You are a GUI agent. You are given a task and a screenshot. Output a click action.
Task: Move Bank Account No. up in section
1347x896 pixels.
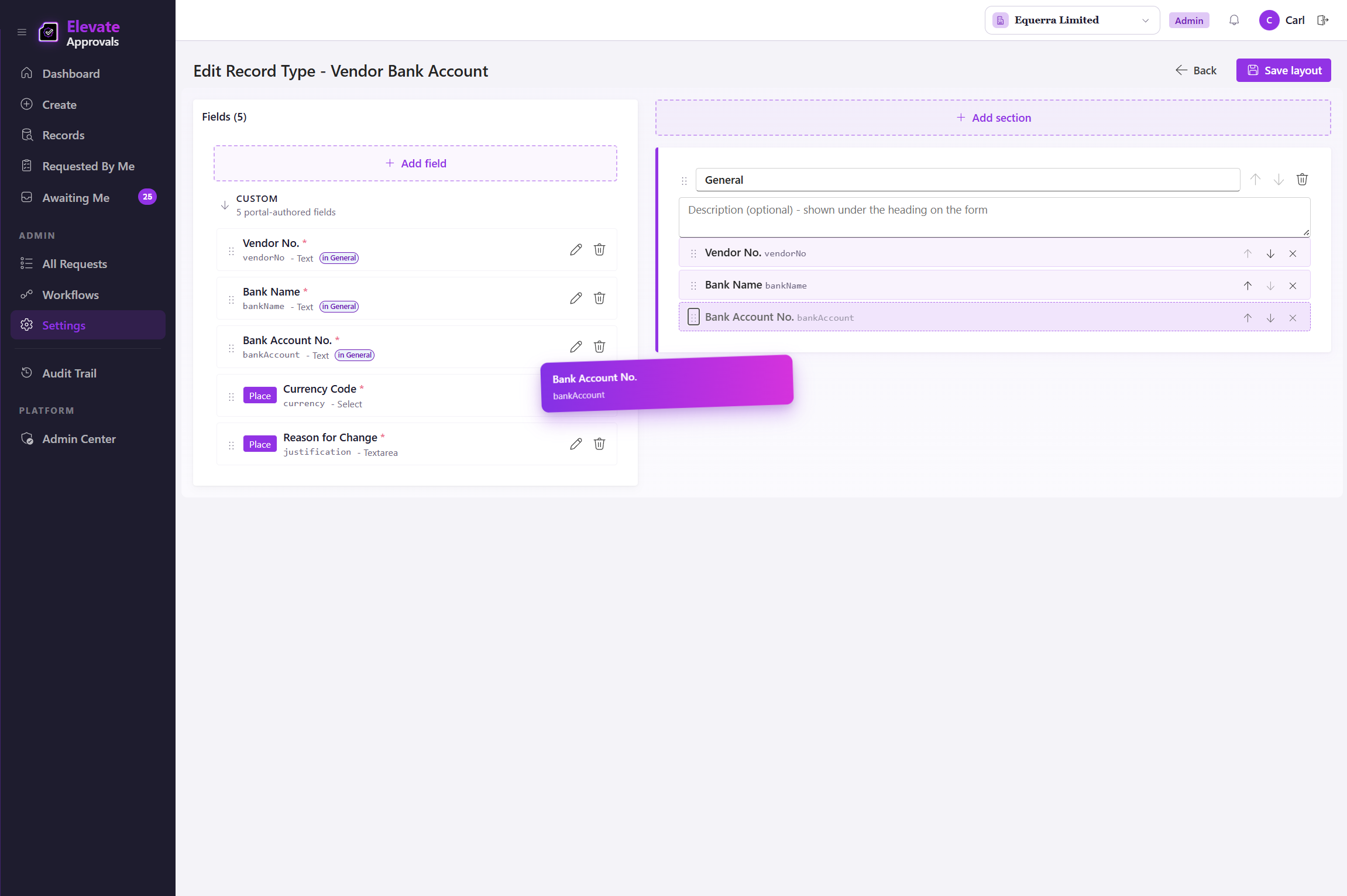tap(1248, 318)
